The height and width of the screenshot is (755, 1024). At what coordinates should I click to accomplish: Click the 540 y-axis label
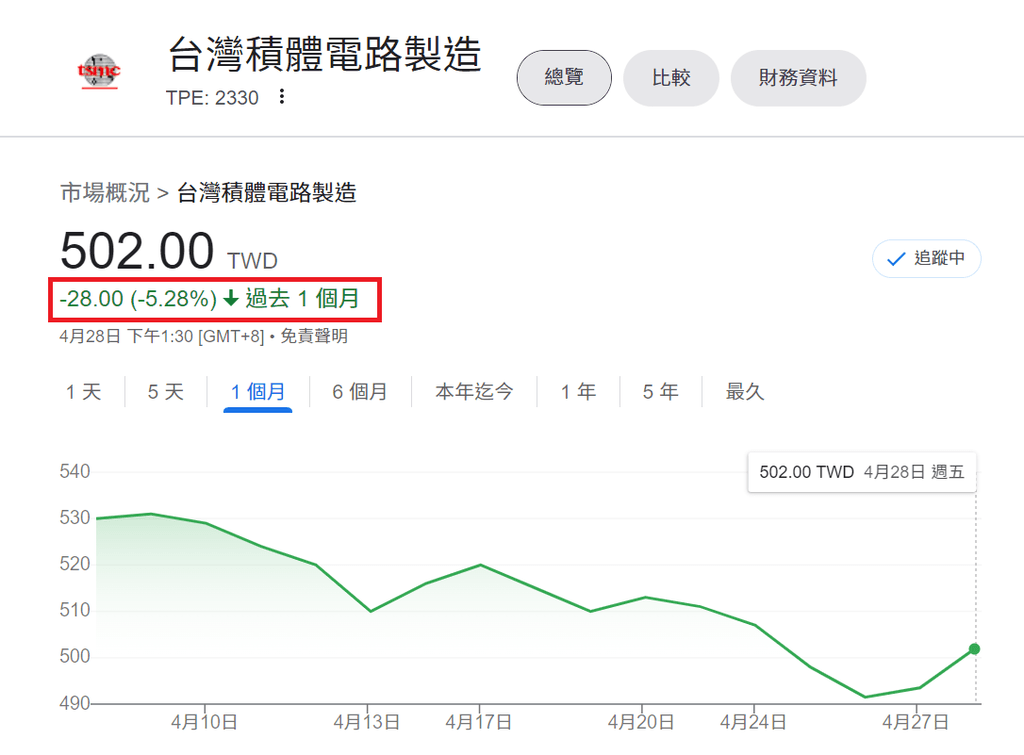[x=74, y=472]
